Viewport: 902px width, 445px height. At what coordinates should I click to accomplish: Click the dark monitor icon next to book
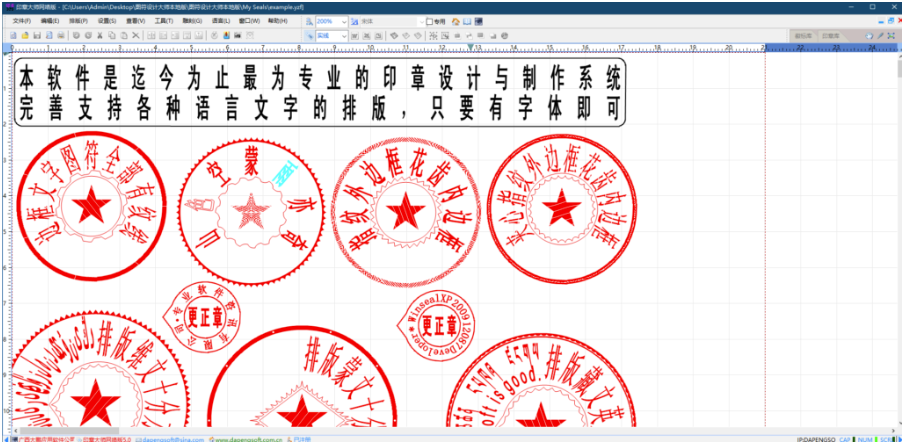coord(479,21)
